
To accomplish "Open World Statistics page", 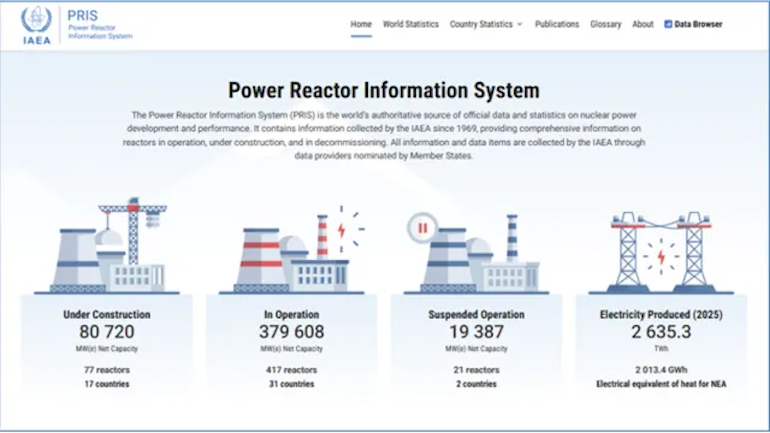I will point(411,24).
